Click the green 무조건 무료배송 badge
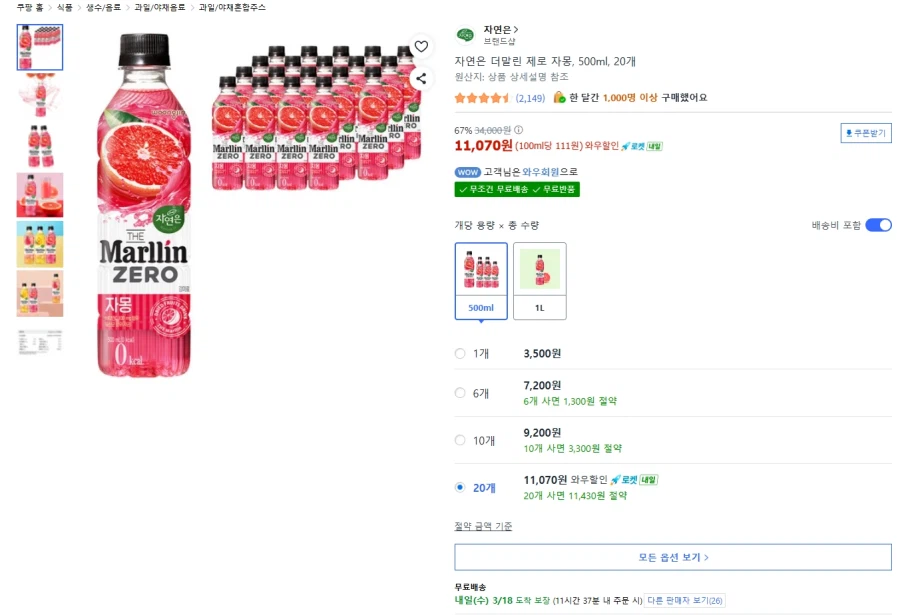Viewport: 900px width, 615px height. pos(517,189)
